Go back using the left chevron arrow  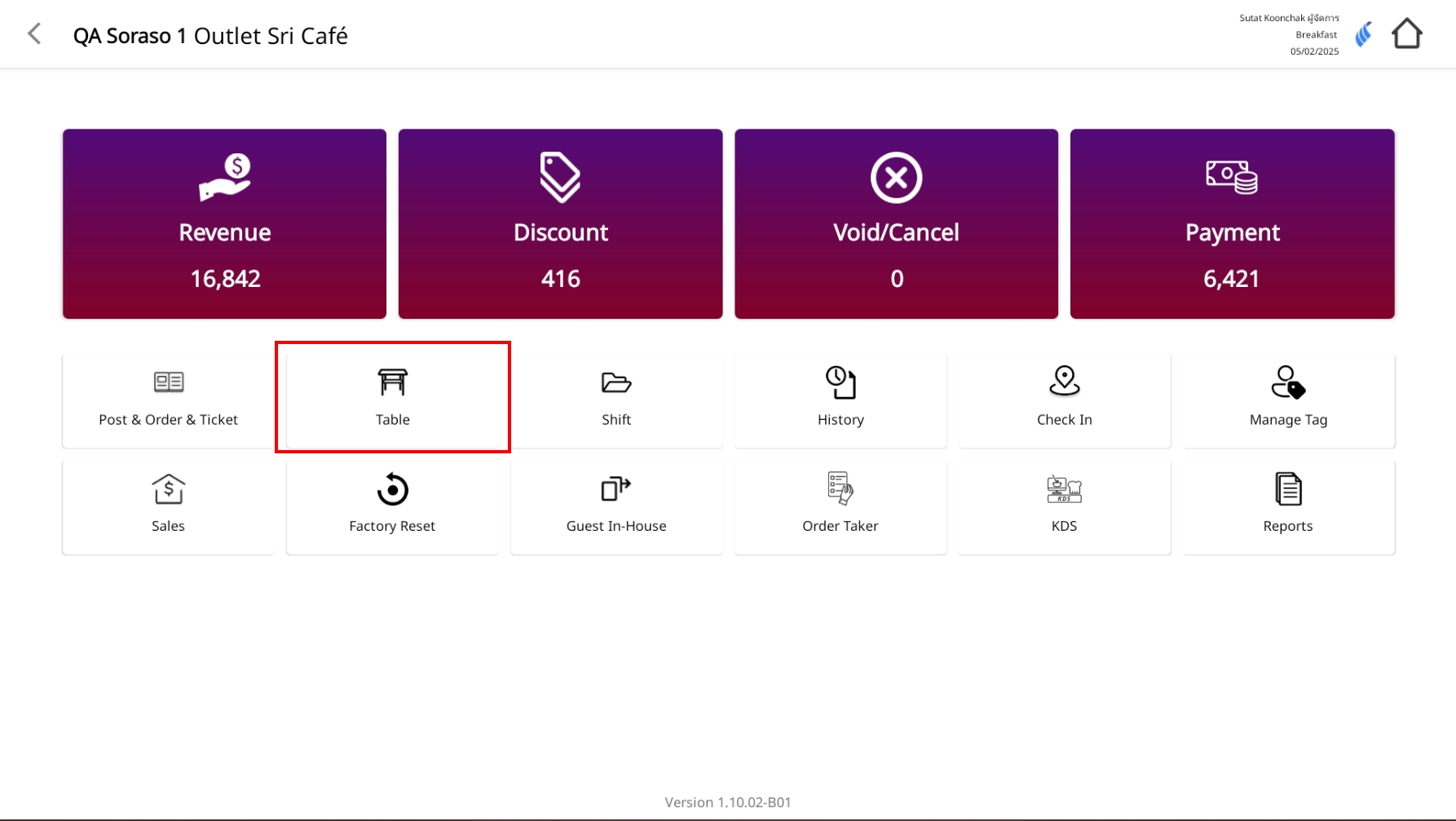pos(34,34)
